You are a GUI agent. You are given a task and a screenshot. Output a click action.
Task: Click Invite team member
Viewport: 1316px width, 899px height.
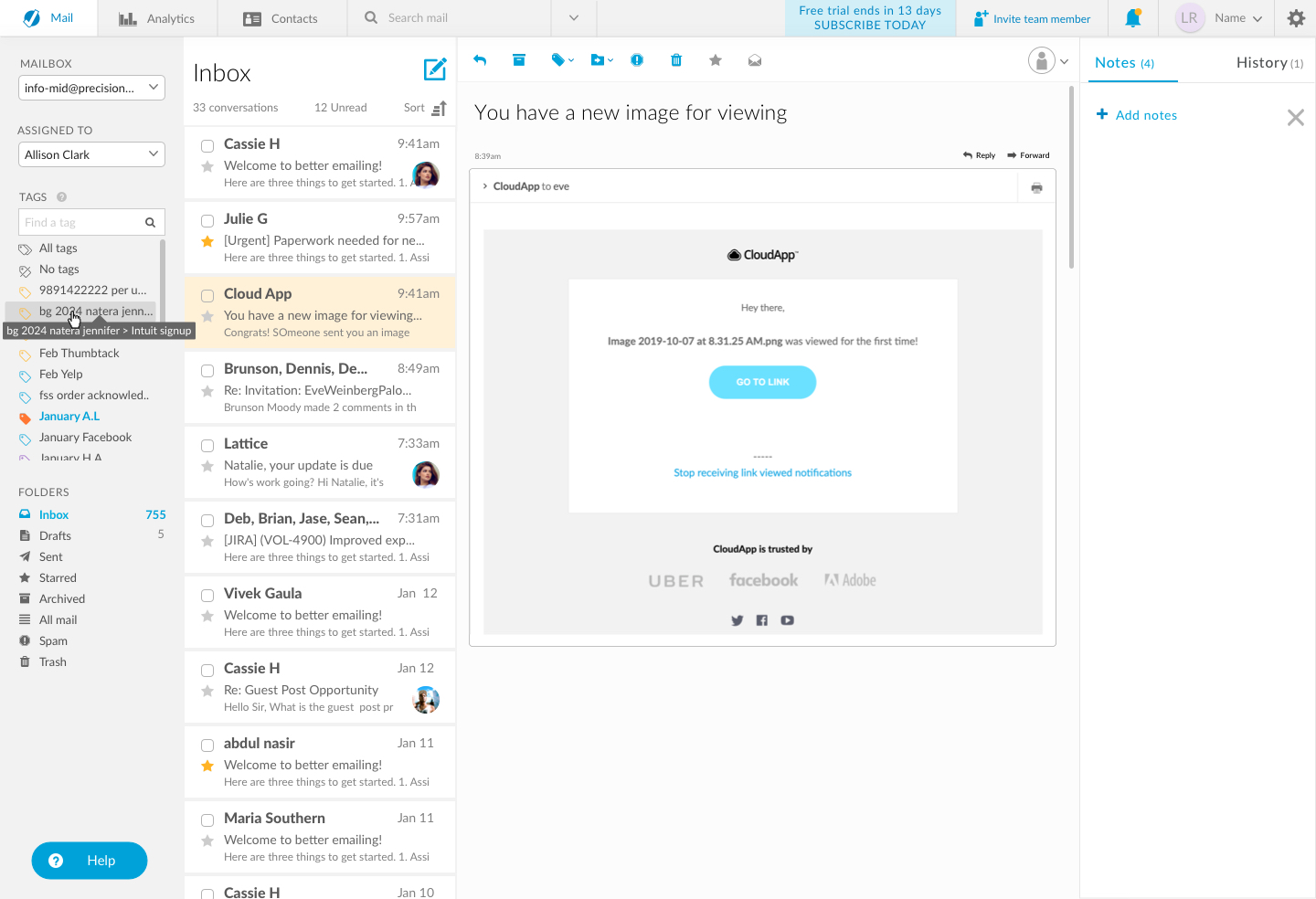click(x=1032, y=18)
